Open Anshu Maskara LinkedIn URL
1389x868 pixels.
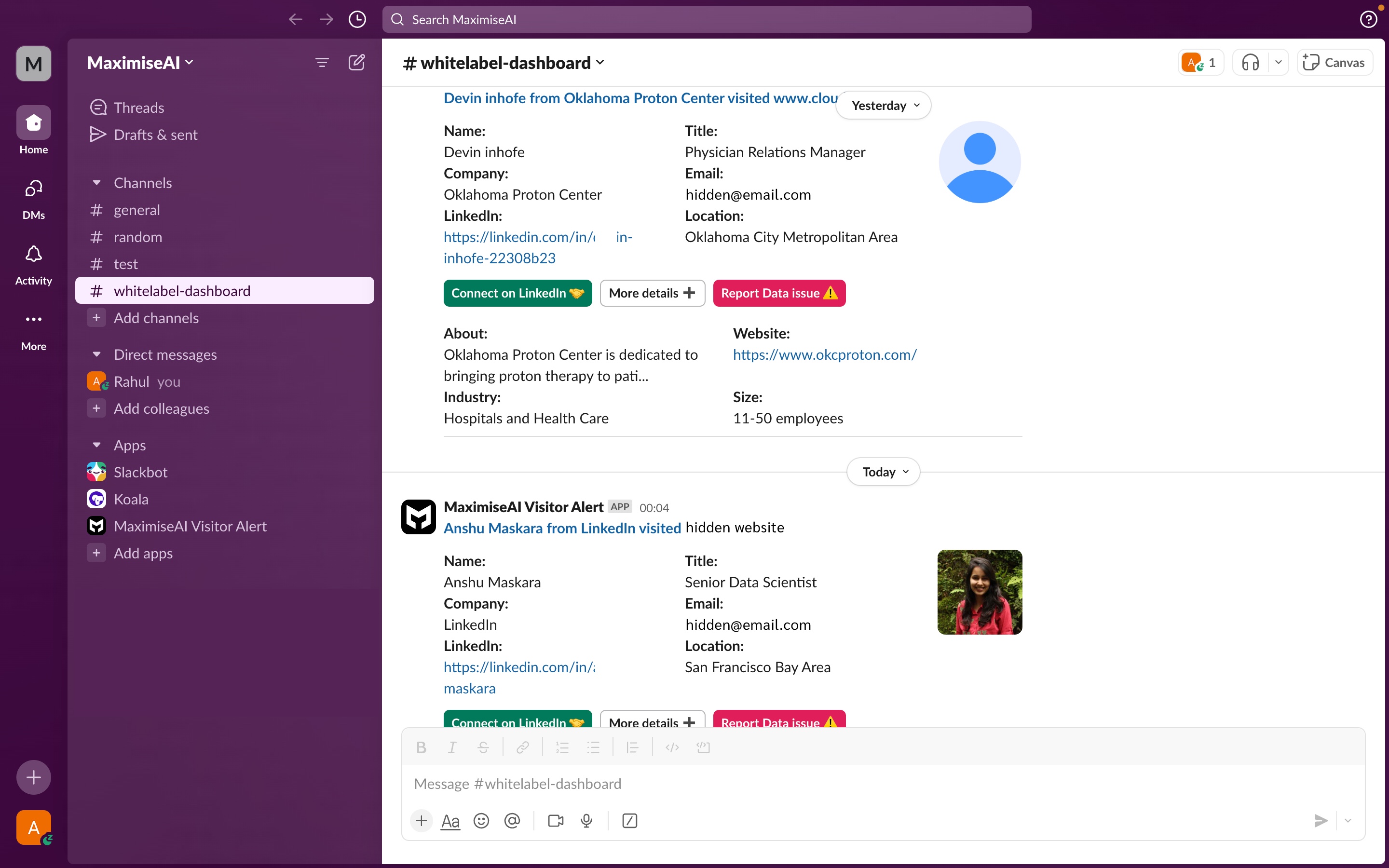pos(519,678)
